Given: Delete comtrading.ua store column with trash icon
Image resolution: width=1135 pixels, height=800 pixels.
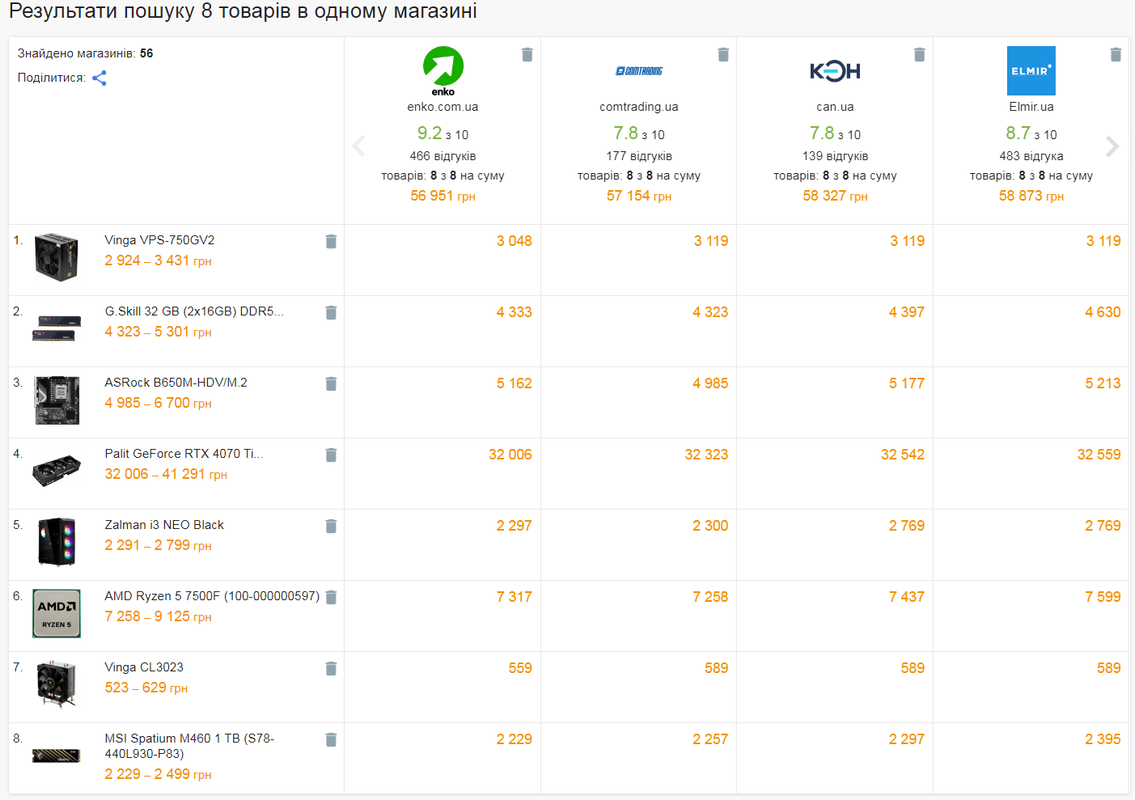Looking at the screenshot, I should click(723, 54).
